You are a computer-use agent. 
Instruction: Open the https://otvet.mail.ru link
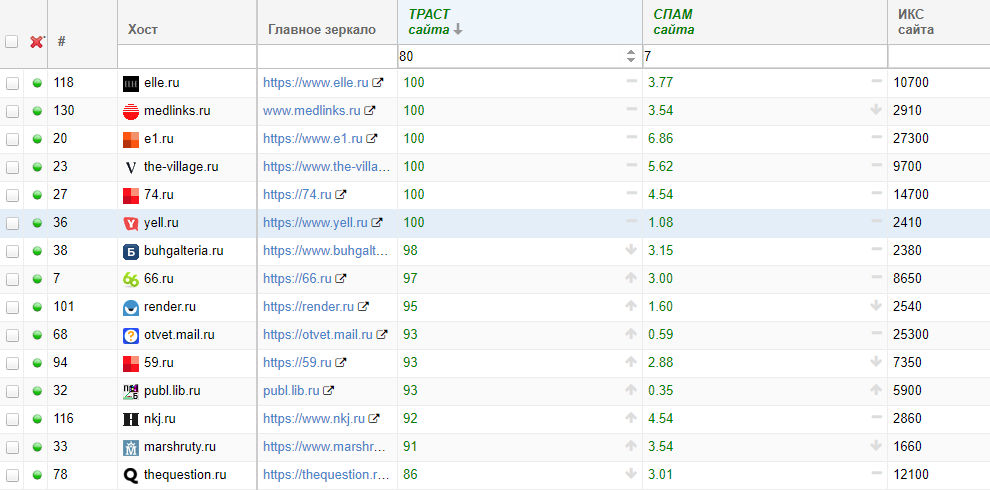click(318, 335)
